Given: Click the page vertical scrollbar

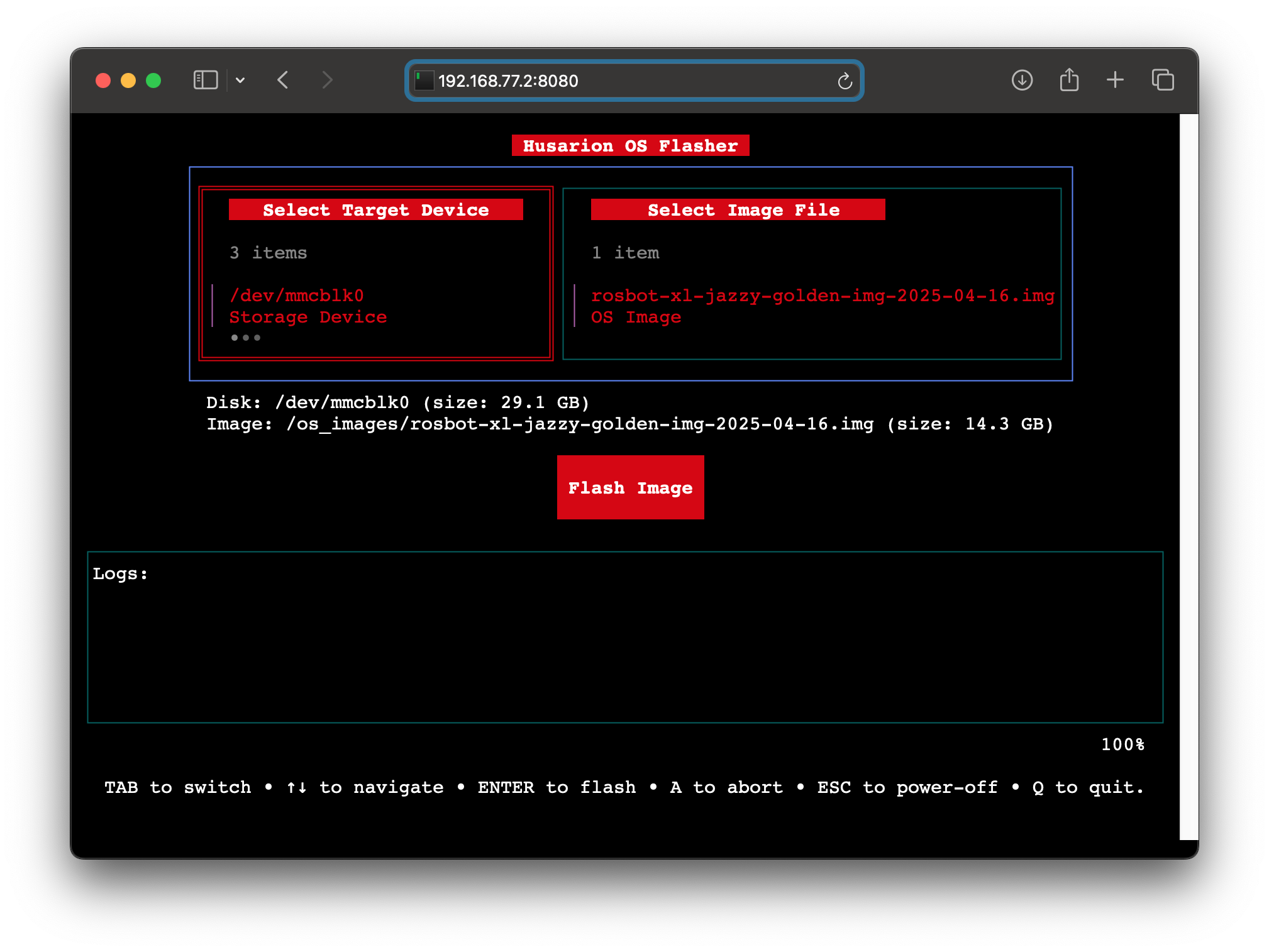Looking at the screenshot, I should coord(1189,476).
